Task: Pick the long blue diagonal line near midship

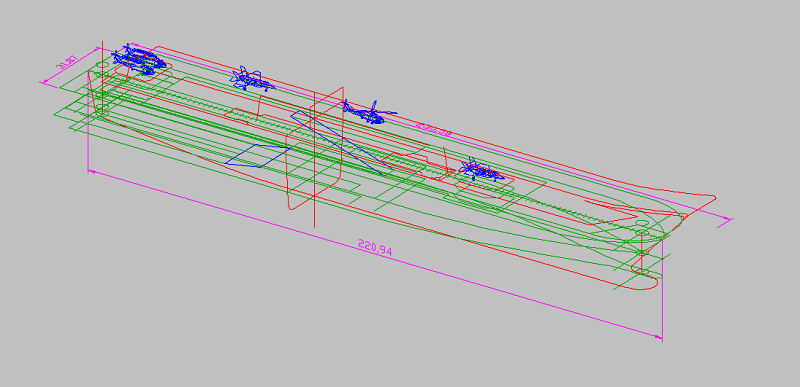Action: [337, 143]
